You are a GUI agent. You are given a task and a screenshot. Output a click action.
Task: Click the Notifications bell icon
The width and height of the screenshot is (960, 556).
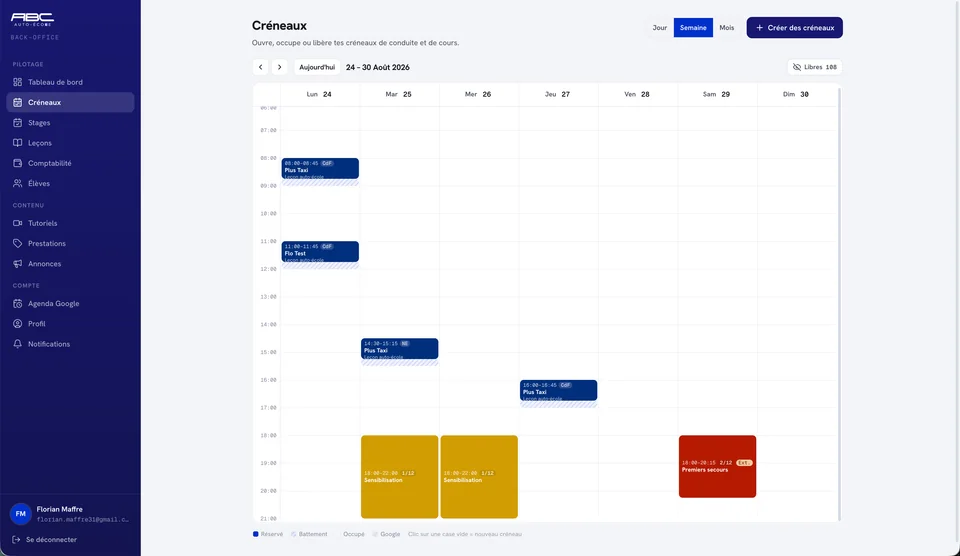18,344
